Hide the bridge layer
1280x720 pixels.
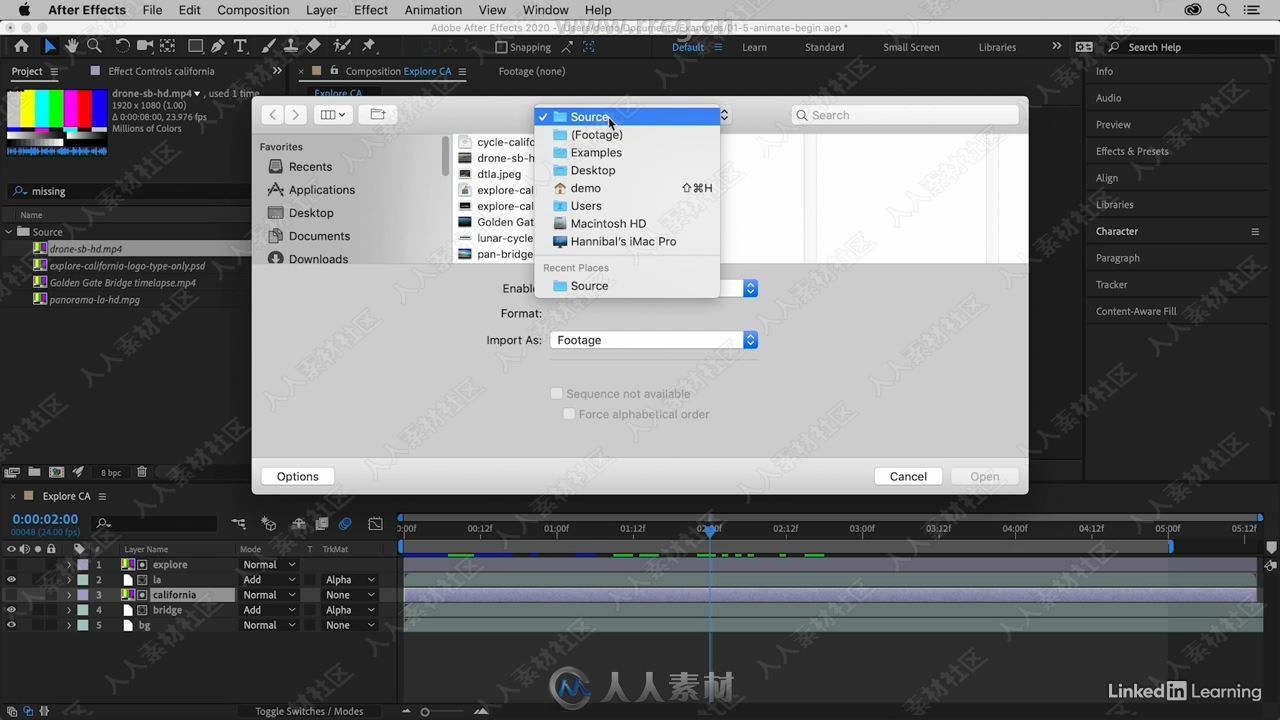click(11, 610)
